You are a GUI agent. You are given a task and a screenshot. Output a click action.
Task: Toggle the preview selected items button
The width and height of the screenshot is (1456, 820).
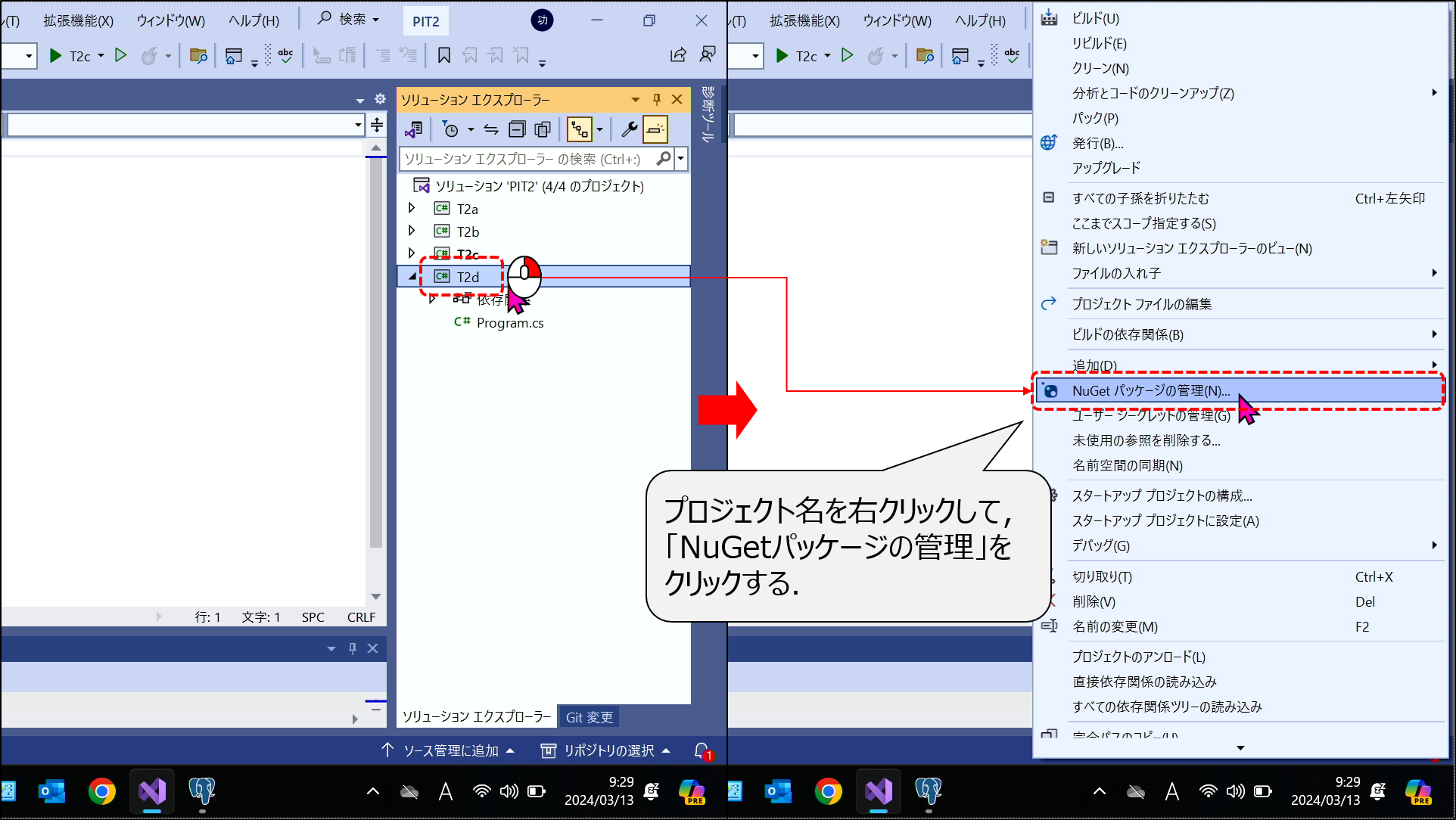point(655,130)
